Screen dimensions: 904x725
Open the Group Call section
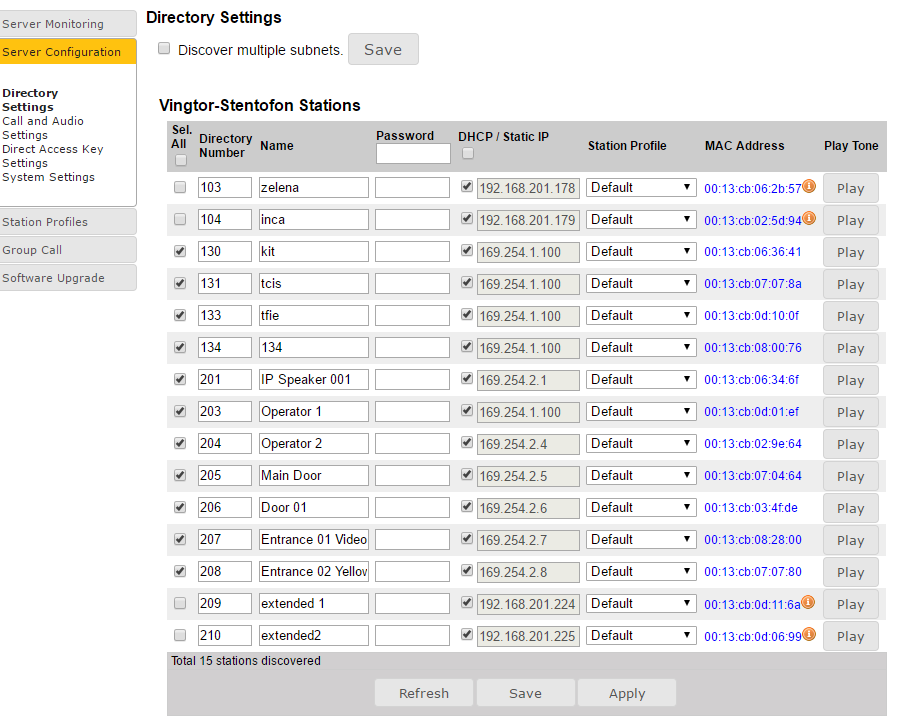tap(68, 250)
